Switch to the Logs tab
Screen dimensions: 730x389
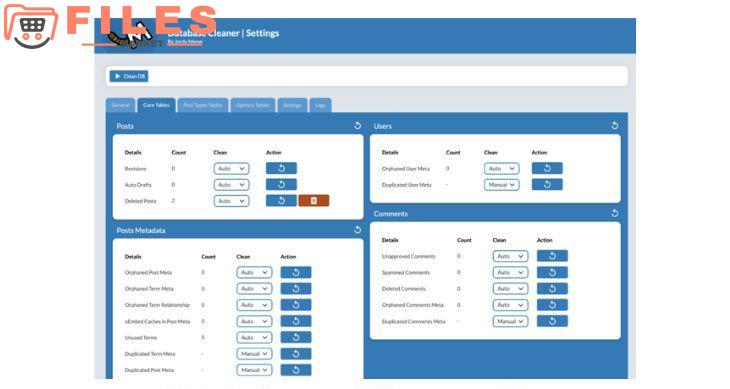point(320,105)
